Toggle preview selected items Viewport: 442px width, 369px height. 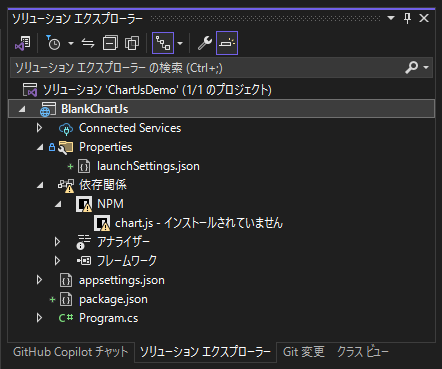pos(227,43)
